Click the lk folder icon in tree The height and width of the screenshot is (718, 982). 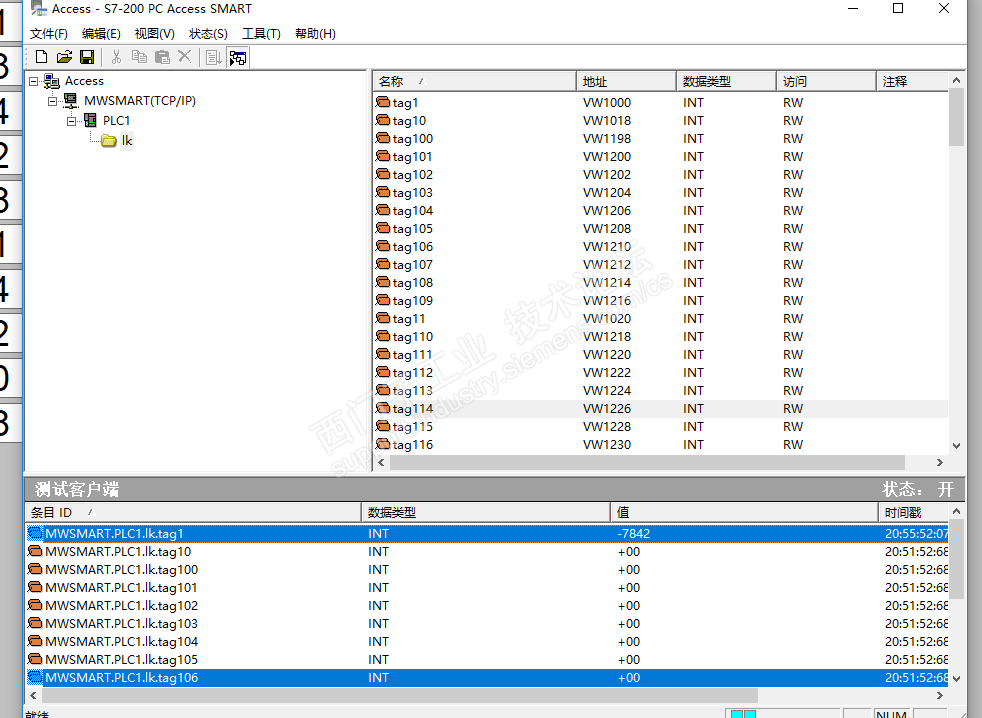(x=109, y=141)
